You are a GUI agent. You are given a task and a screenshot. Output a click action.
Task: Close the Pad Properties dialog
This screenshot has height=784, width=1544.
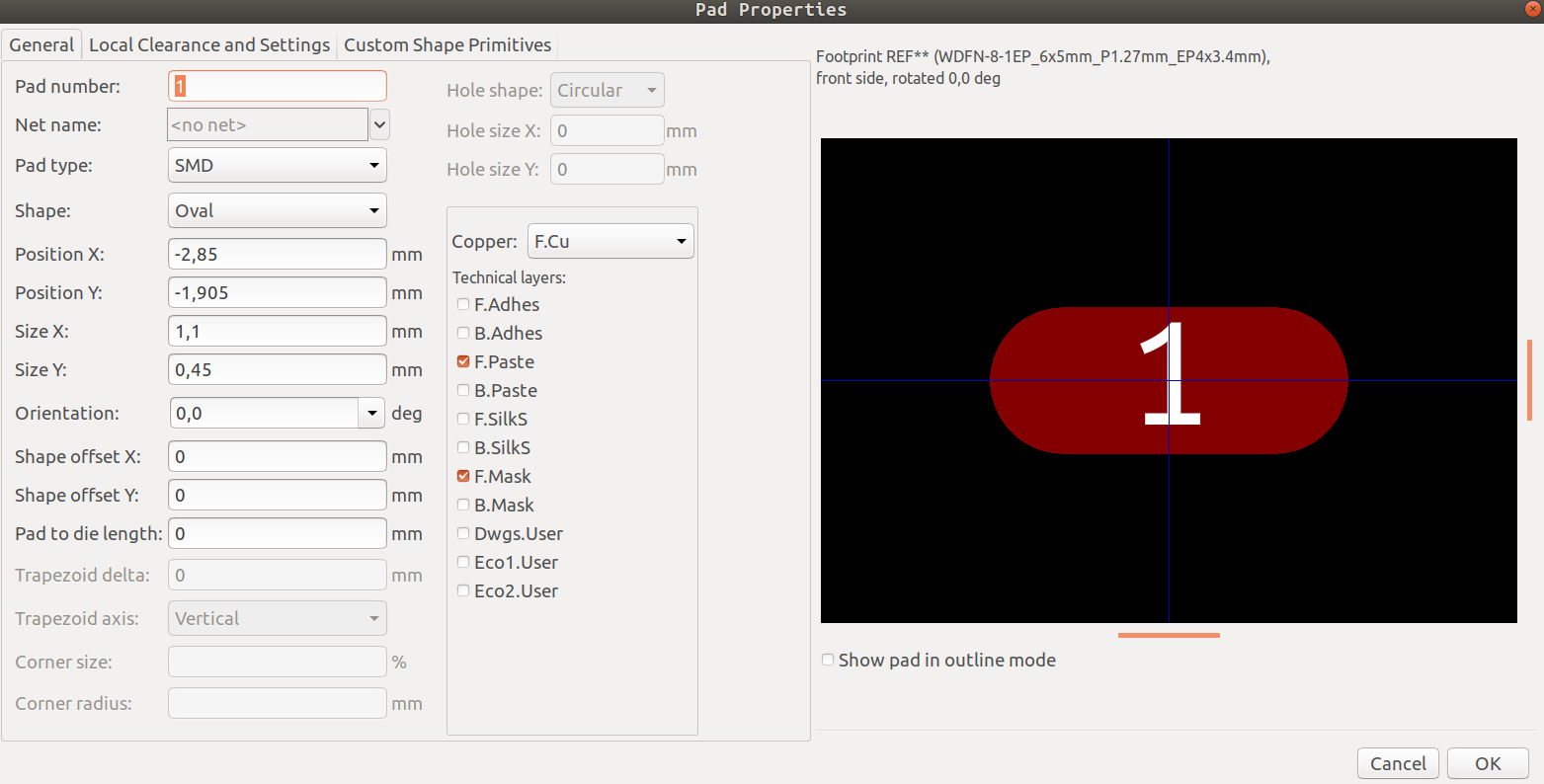click(x=1533, y=8)
